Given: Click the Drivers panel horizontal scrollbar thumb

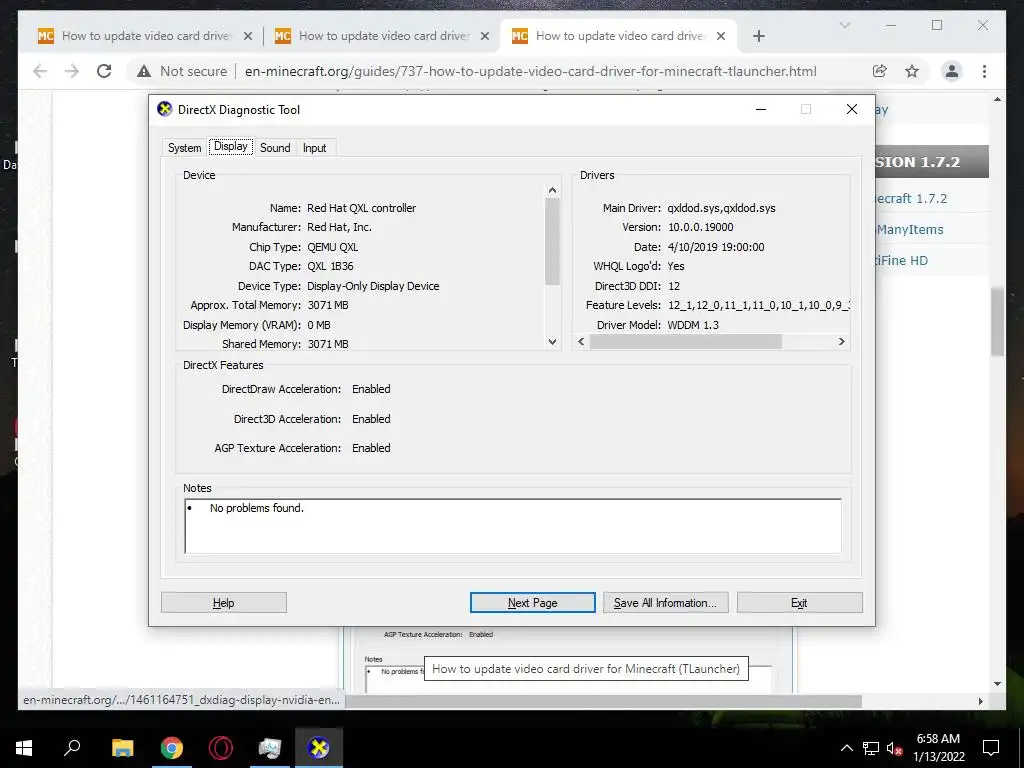Looking at the screenshot, I should (686, 342).
